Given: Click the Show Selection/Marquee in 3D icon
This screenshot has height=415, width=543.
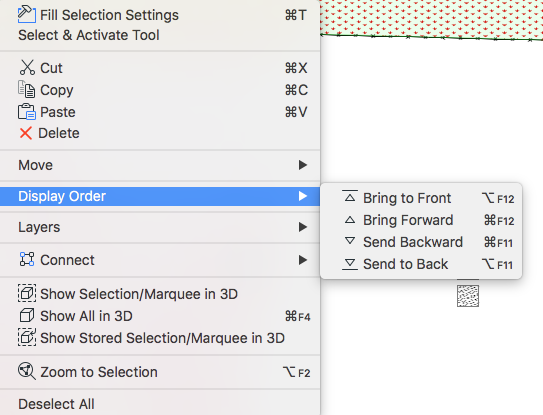Looking at the screenshot, I should click(27, 293).
